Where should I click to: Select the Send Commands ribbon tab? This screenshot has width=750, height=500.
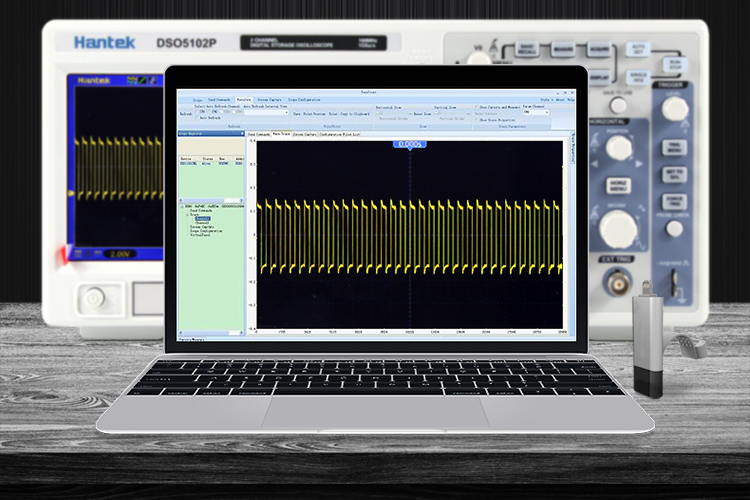(218, 100)
